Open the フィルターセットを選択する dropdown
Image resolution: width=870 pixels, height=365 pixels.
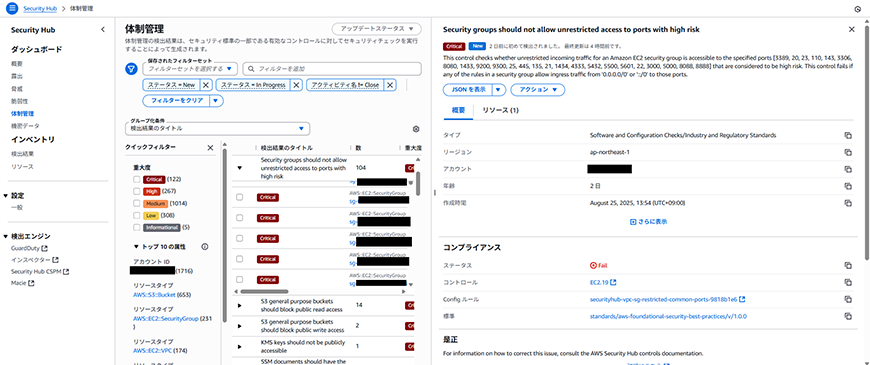point(190,69)
